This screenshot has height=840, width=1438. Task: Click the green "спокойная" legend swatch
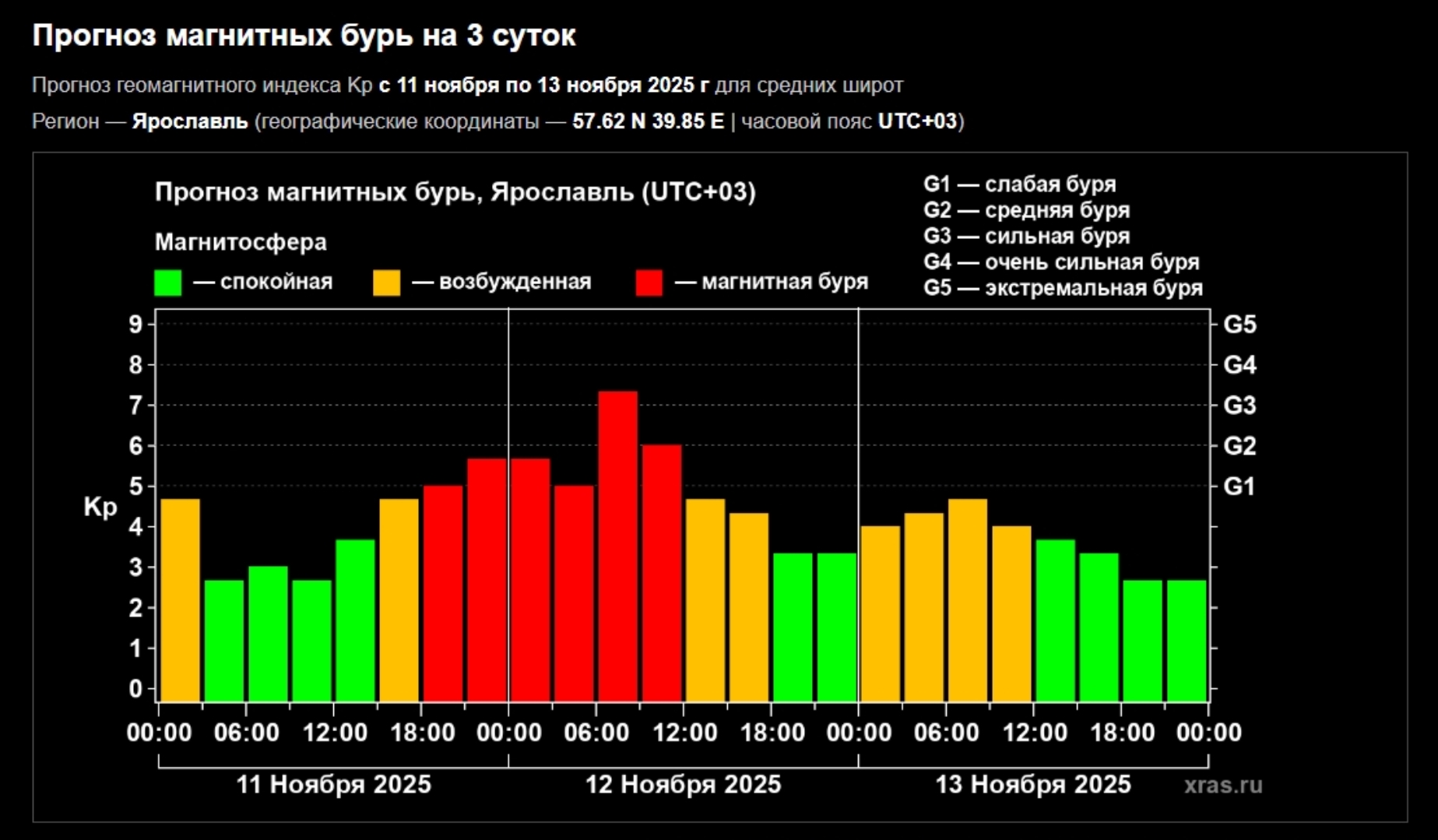pyautogui.click(x=167, y=283)
